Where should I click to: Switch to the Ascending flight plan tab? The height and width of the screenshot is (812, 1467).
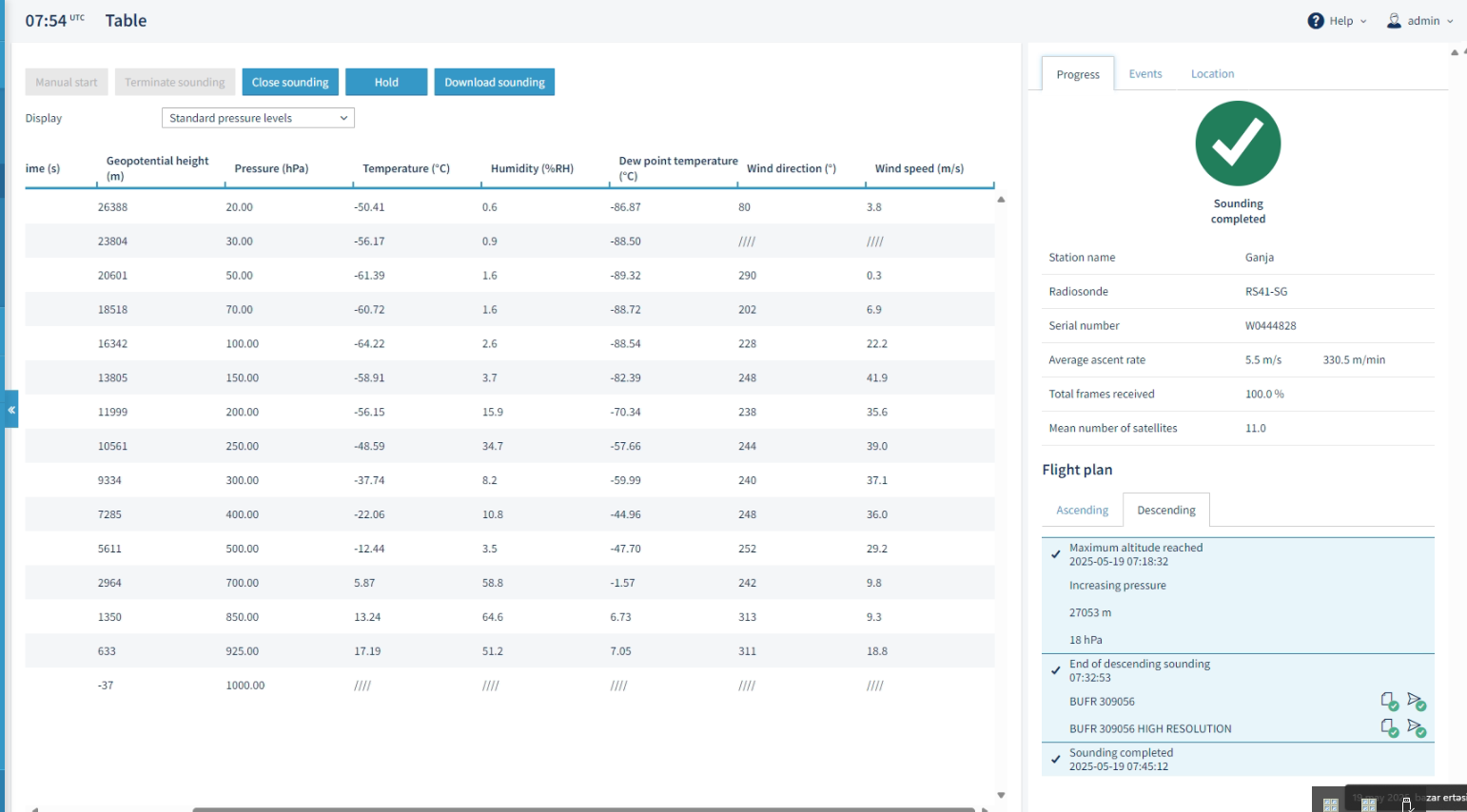(x=1082, y=510)
